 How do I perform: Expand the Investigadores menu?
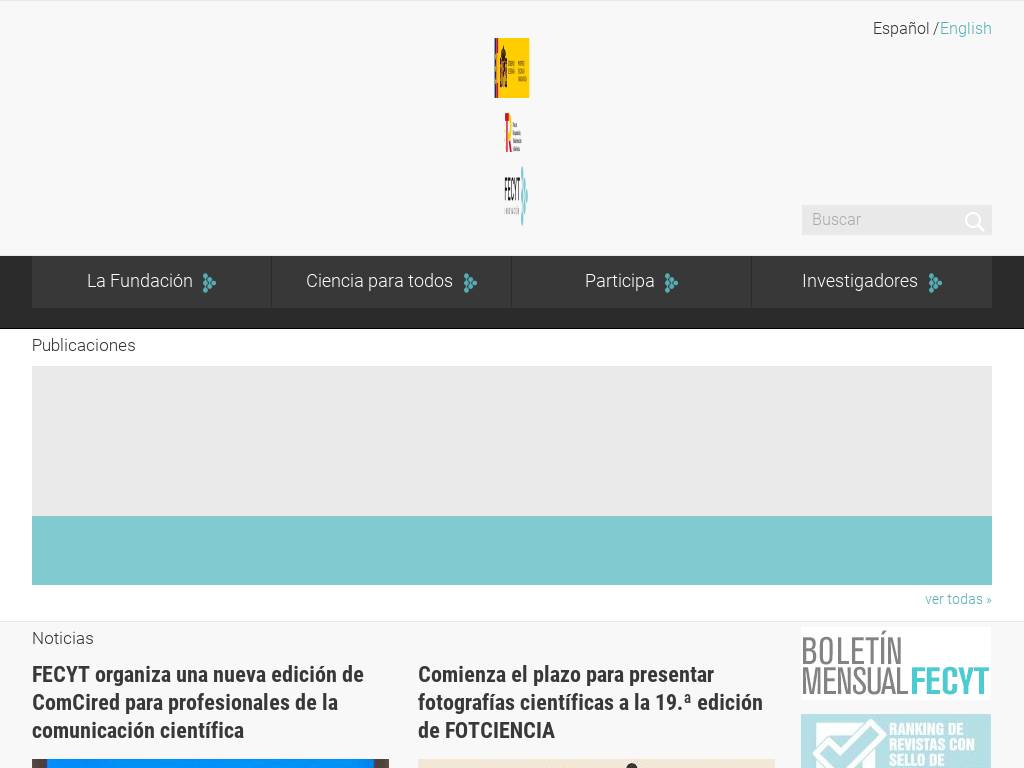pos(859,282)
